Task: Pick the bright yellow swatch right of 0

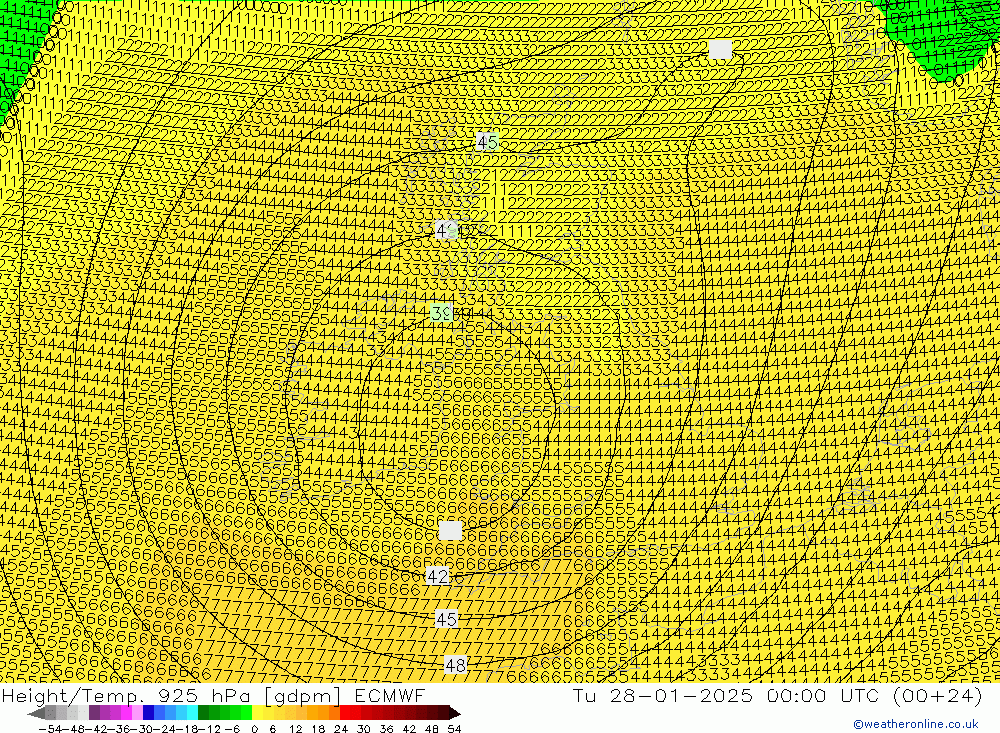Action: coord(258,713)
